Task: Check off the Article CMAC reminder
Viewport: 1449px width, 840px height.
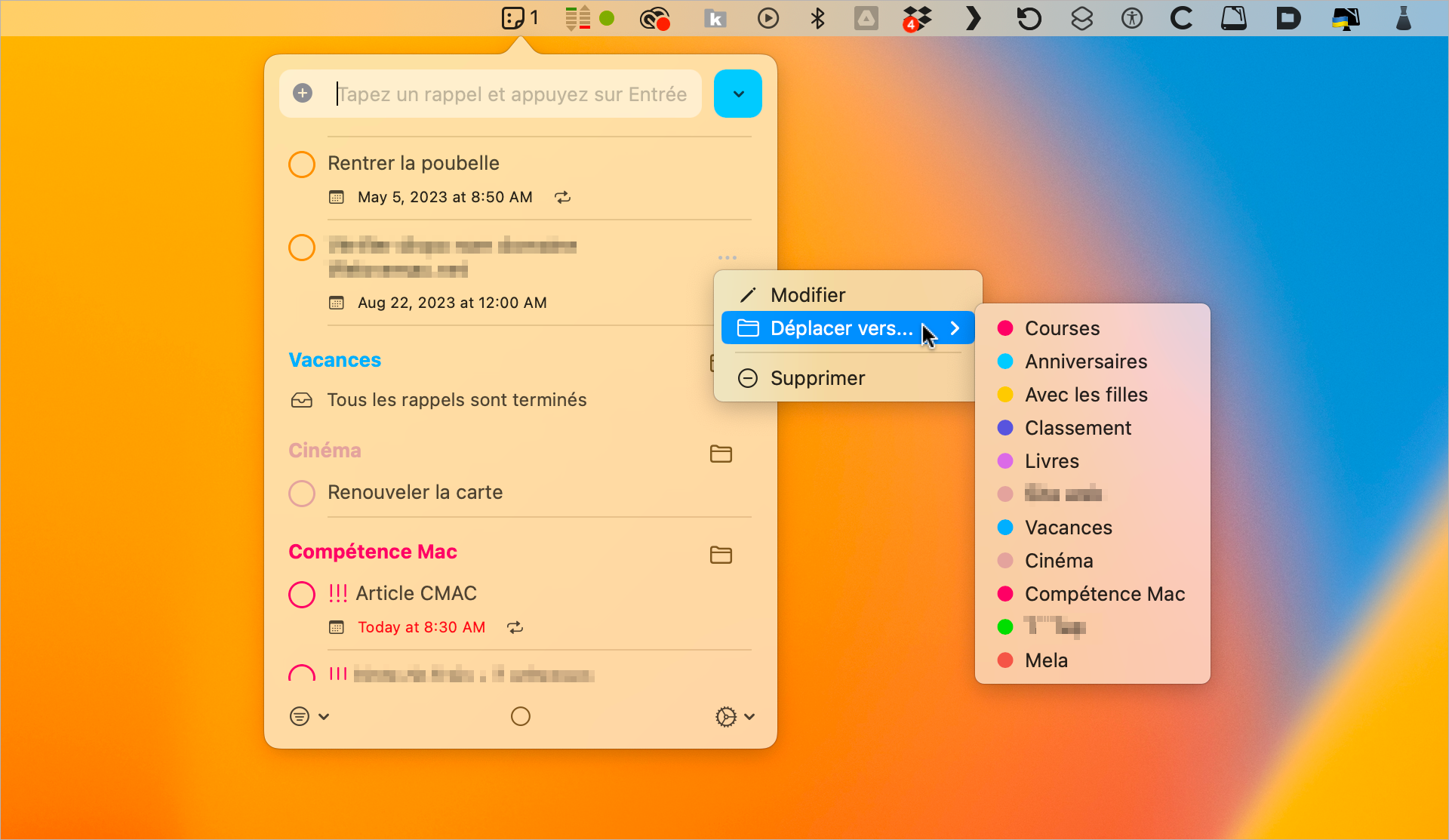Action: [302, 594]
